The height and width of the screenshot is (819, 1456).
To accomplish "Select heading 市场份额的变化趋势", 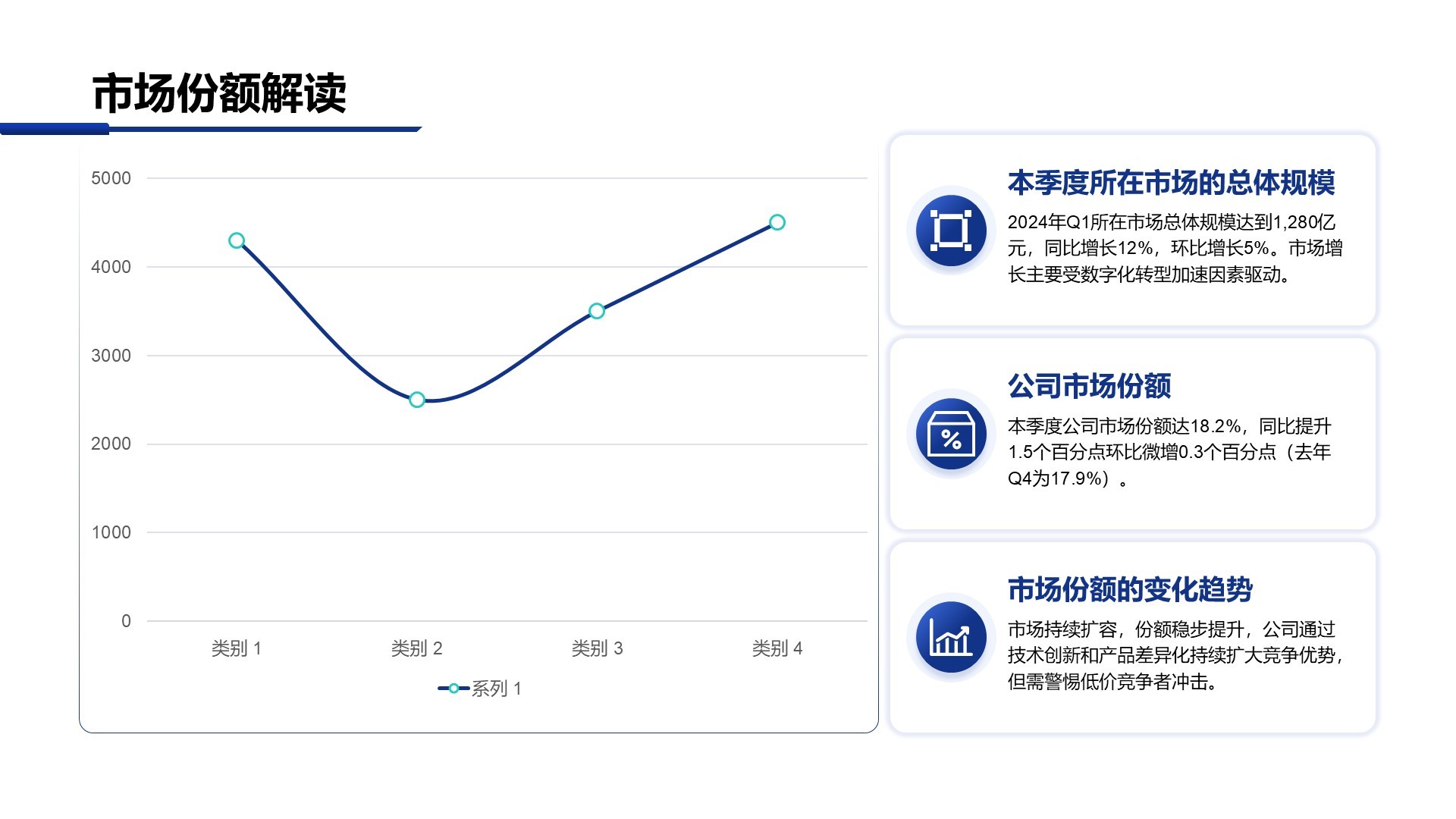I will coord(1130,589).
